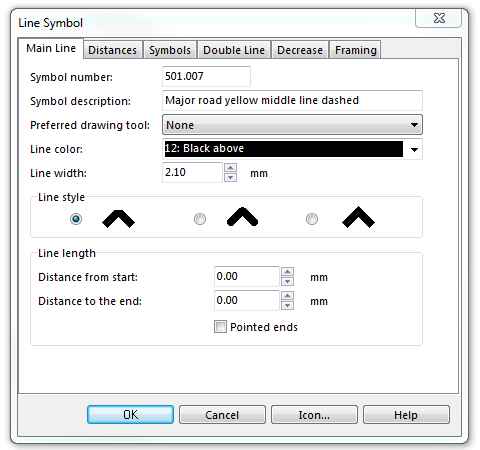The height and width of the screenshot is (450, 480).
Task: Switch to the Distances tab
Action: tap(113, 50)
